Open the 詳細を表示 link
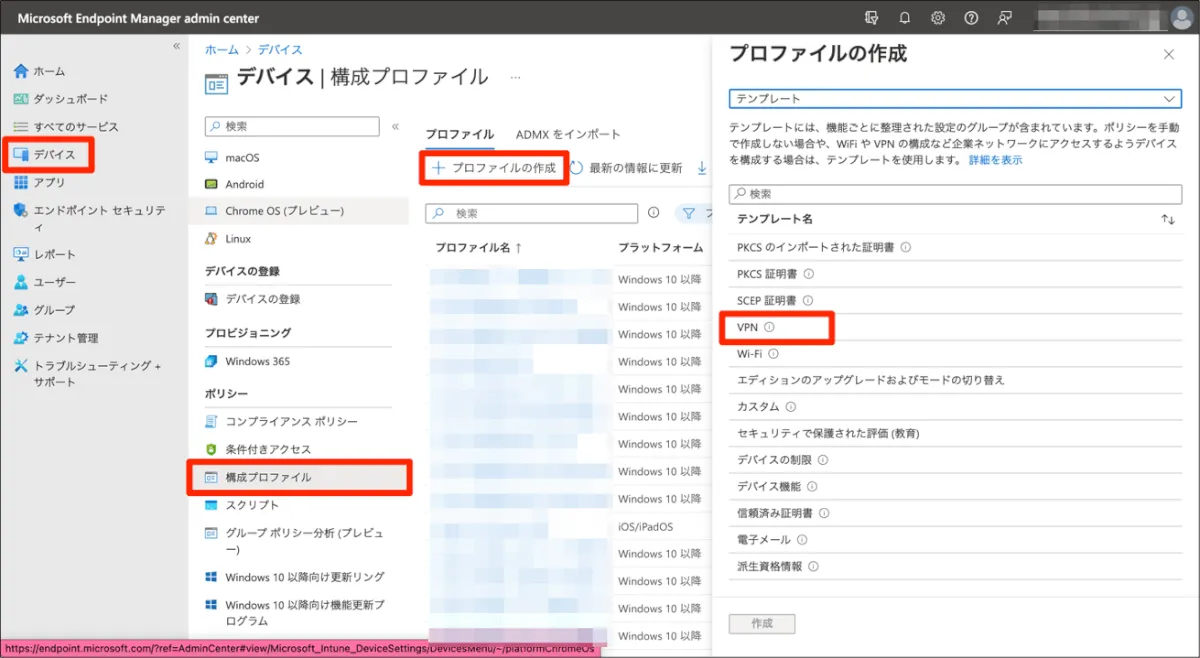Image resolution: width=1200 pixels, height=658 pixels. click(x=995, y=160)
